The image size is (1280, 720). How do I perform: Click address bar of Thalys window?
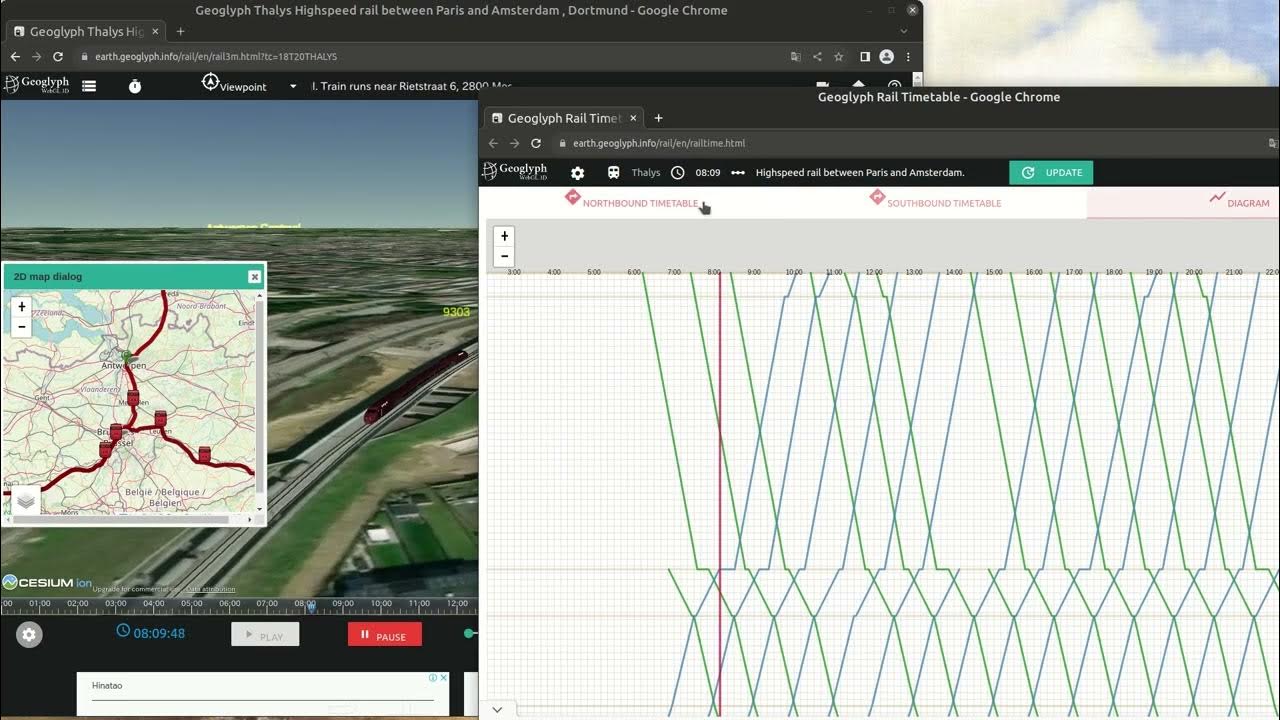click(x=430, y=57)
